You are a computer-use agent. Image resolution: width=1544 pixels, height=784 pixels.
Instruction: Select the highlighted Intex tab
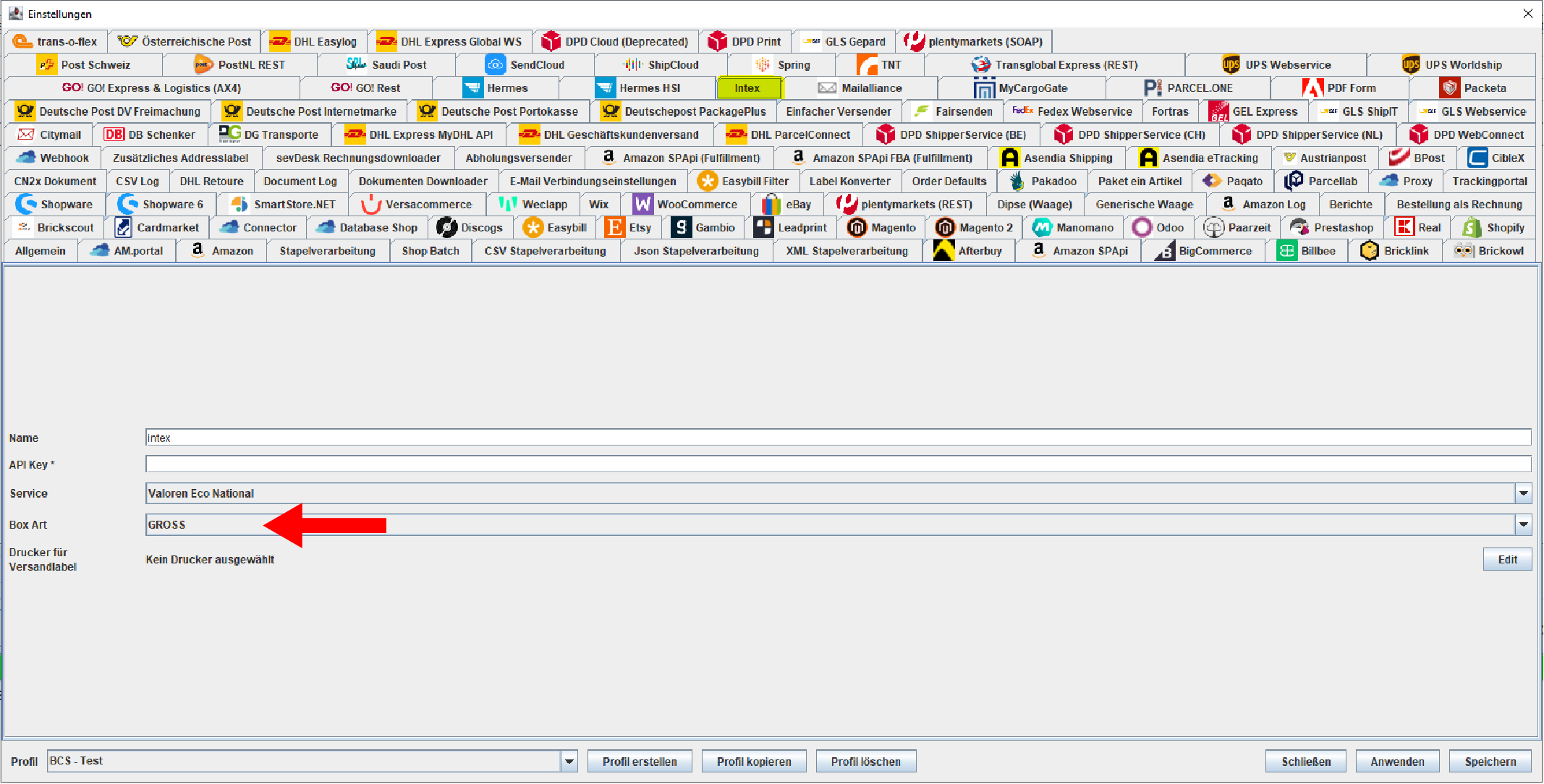click(x=749, y=88)
